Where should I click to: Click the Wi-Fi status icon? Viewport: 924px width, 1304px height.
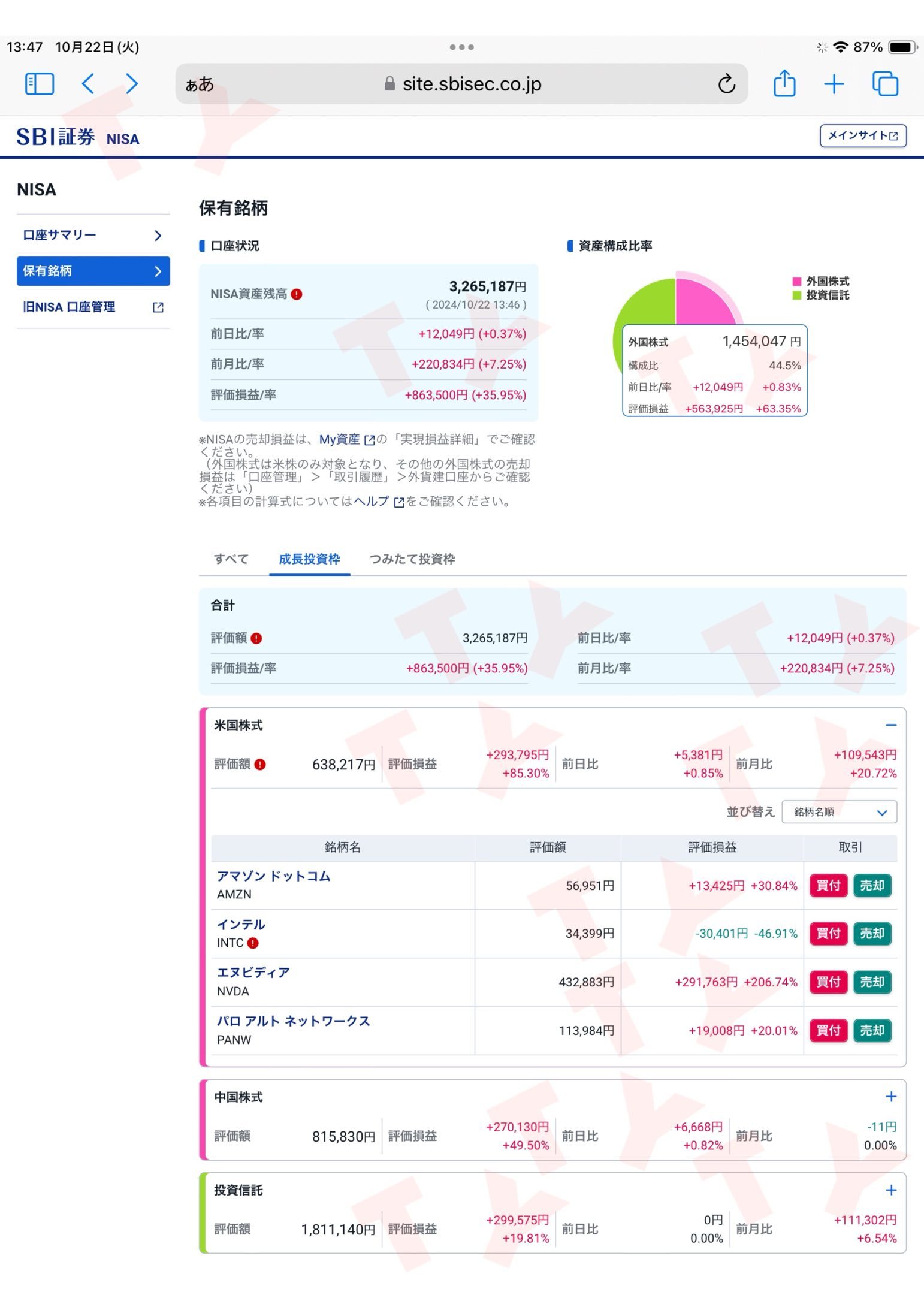point(841,47)
